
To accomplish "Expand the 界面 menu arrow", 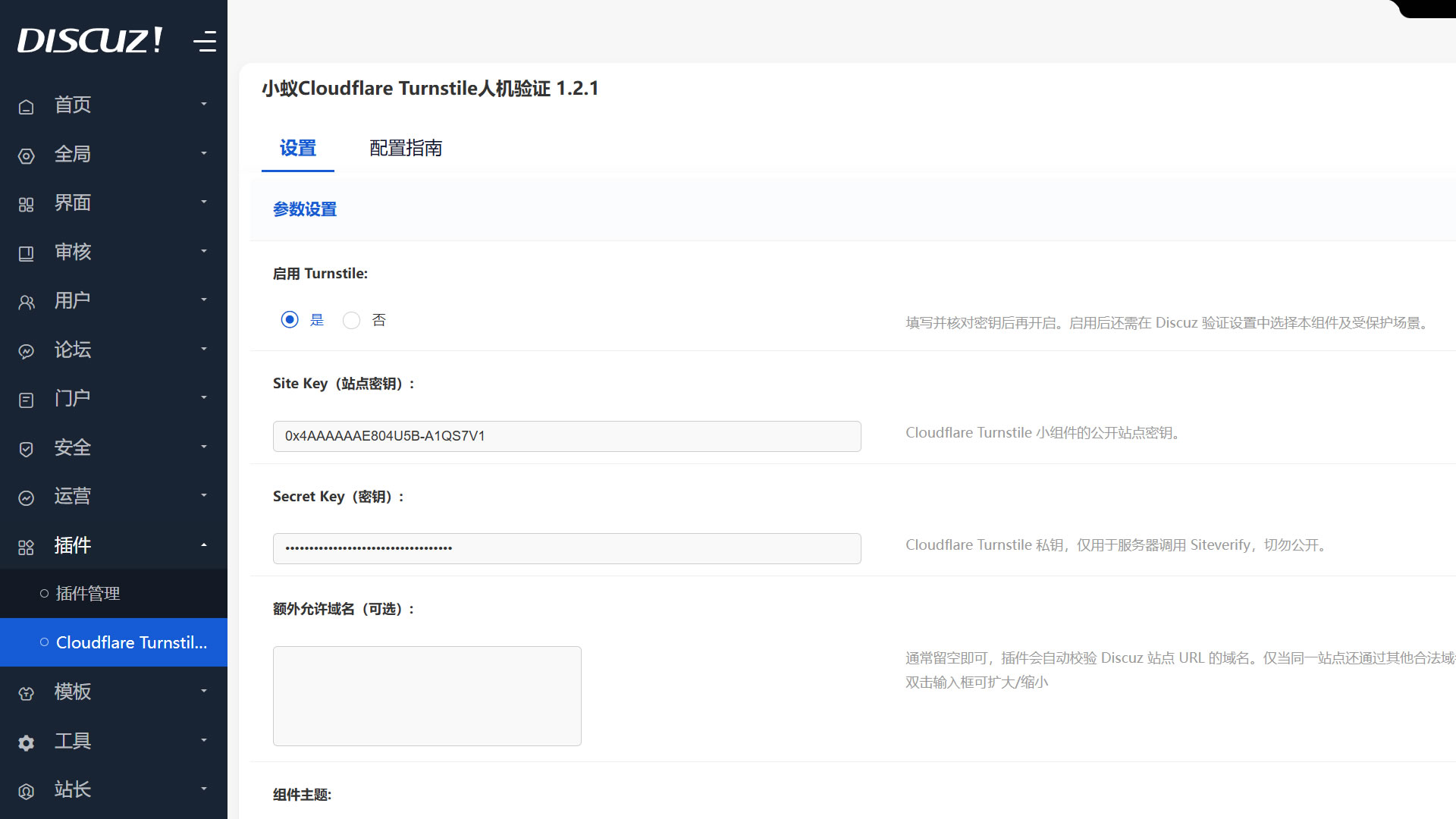I will click(x=203, y=202).
